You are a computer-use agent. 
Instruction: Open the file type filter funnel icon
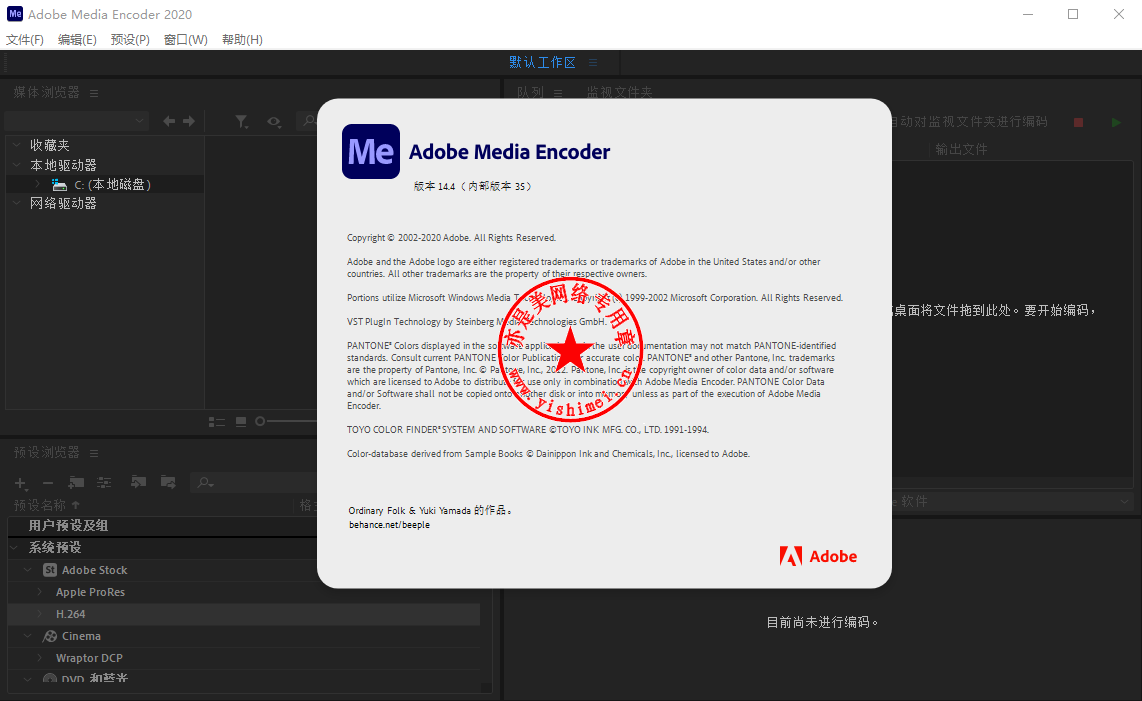tap(242, 122)
